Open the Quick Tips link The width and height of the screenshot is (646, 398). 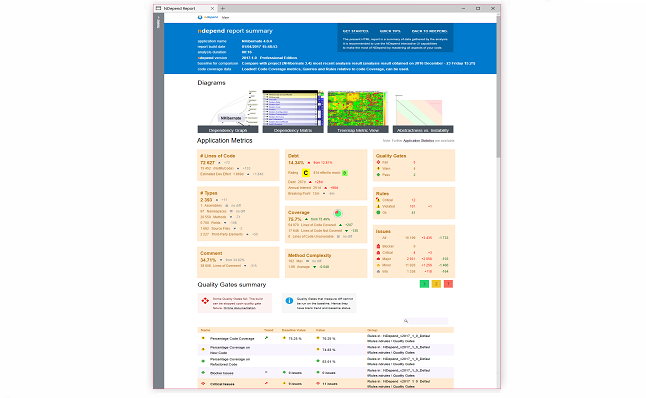coord(390,31)
